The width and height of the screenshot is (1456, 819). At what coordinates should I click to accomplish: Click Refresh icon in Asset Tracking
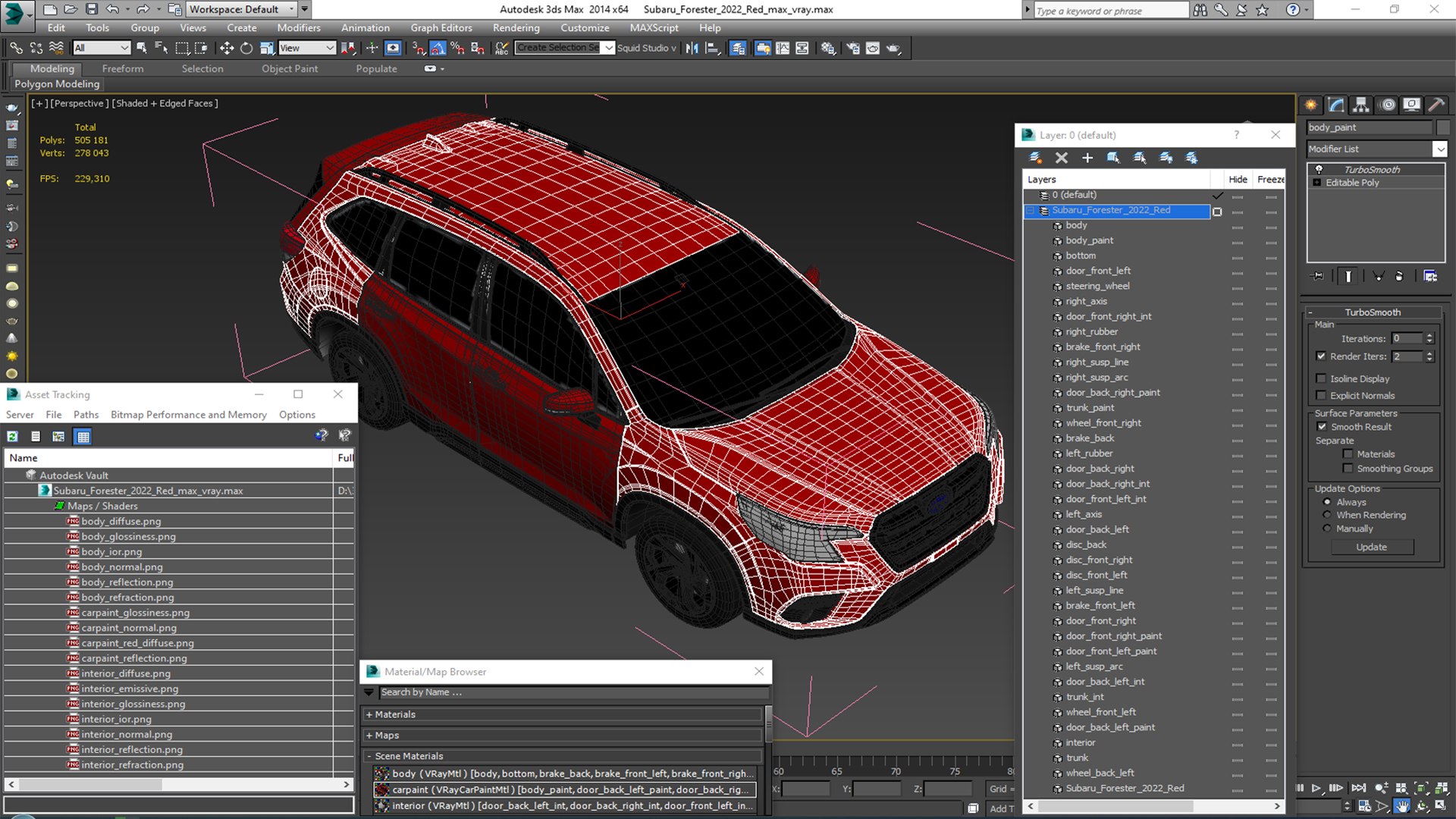(x=13, y=436)
